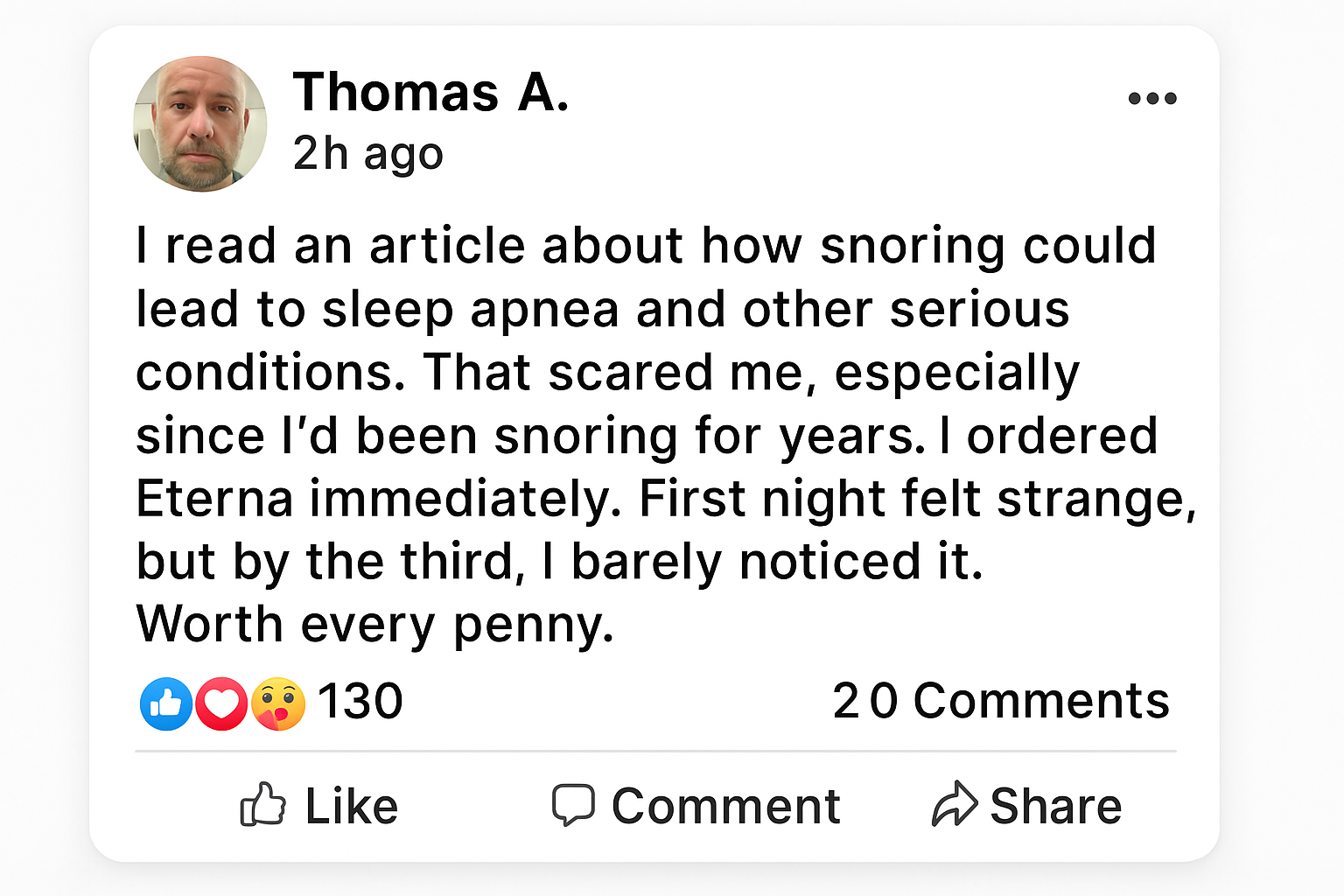Image resolution: width=1344 pixels, height=896 pixels.
Task: Click the '2h ago' post timestamp
Action: pos(367,153)
